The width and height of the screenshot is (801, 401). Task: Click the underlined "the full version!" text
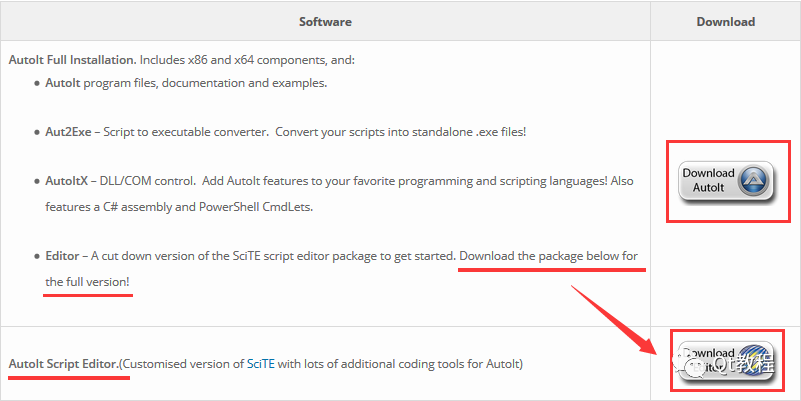point(87,283)
